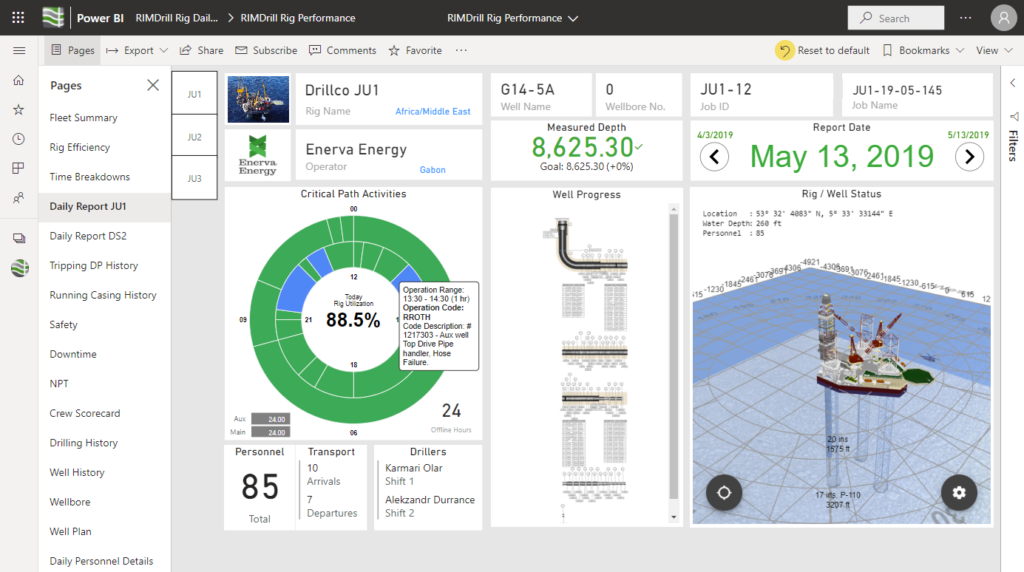This screenshot has height=572, width=1024.
Task: Open the Running Casing History page
Action: tap(104, 295)
